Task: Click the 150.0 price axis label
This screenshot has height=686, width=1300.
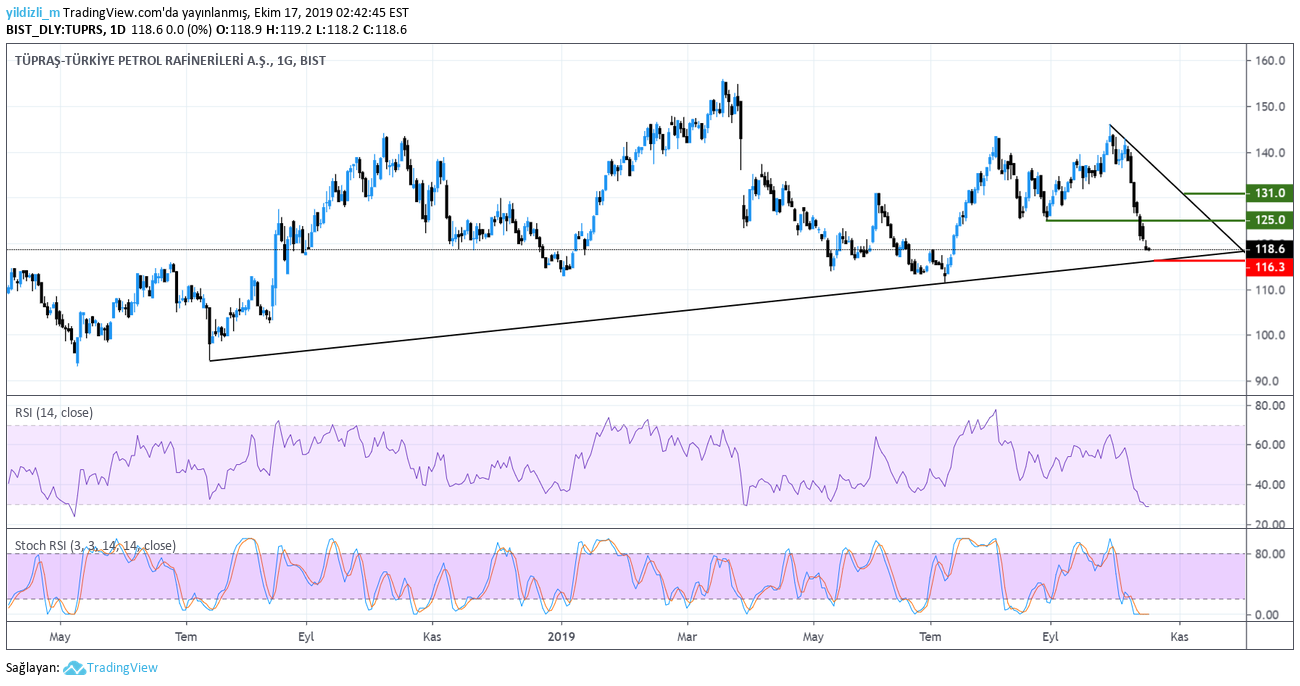Action: coord(1272,107)
